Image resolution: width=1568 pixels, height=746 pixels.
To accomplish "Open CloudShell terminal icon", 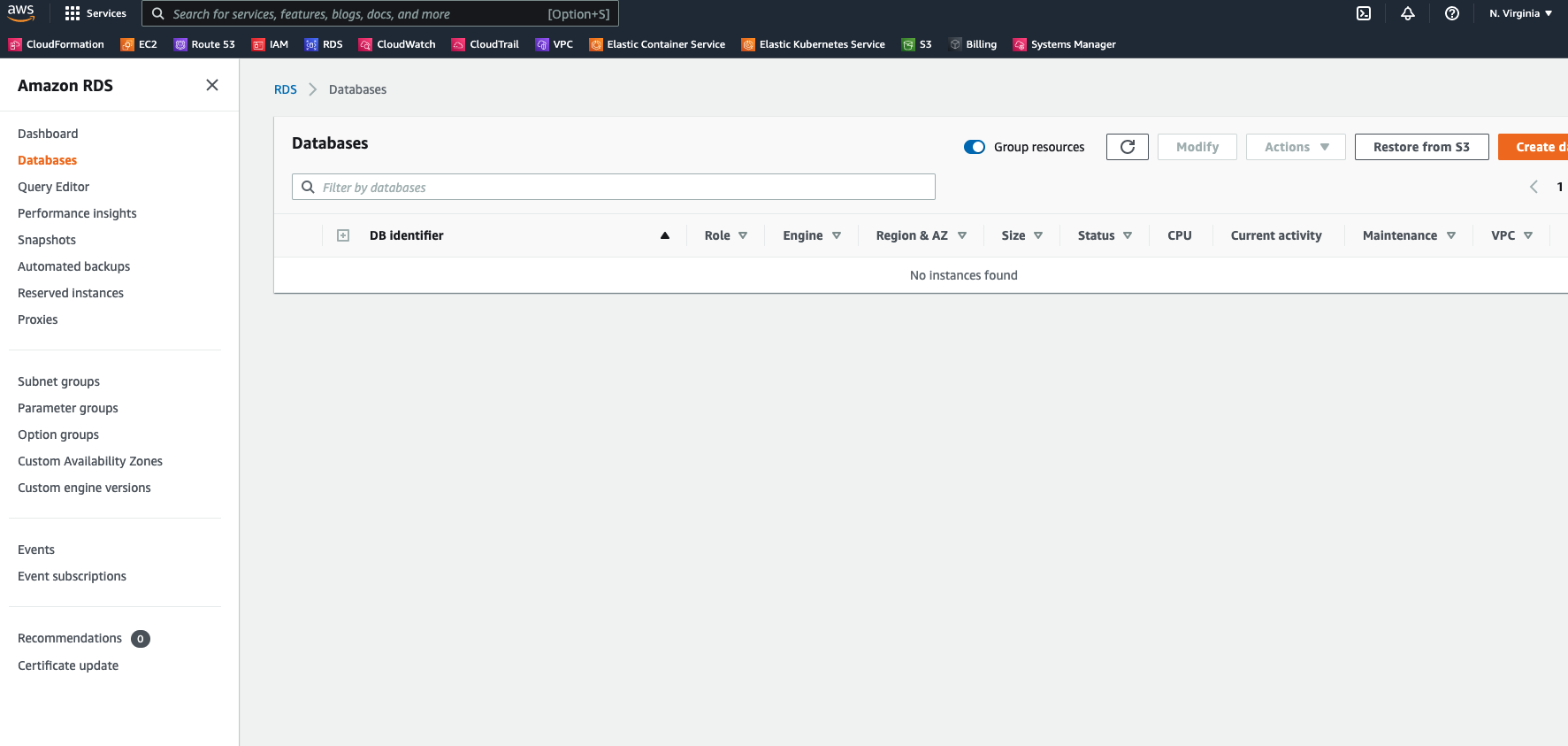I will 1364,13.
